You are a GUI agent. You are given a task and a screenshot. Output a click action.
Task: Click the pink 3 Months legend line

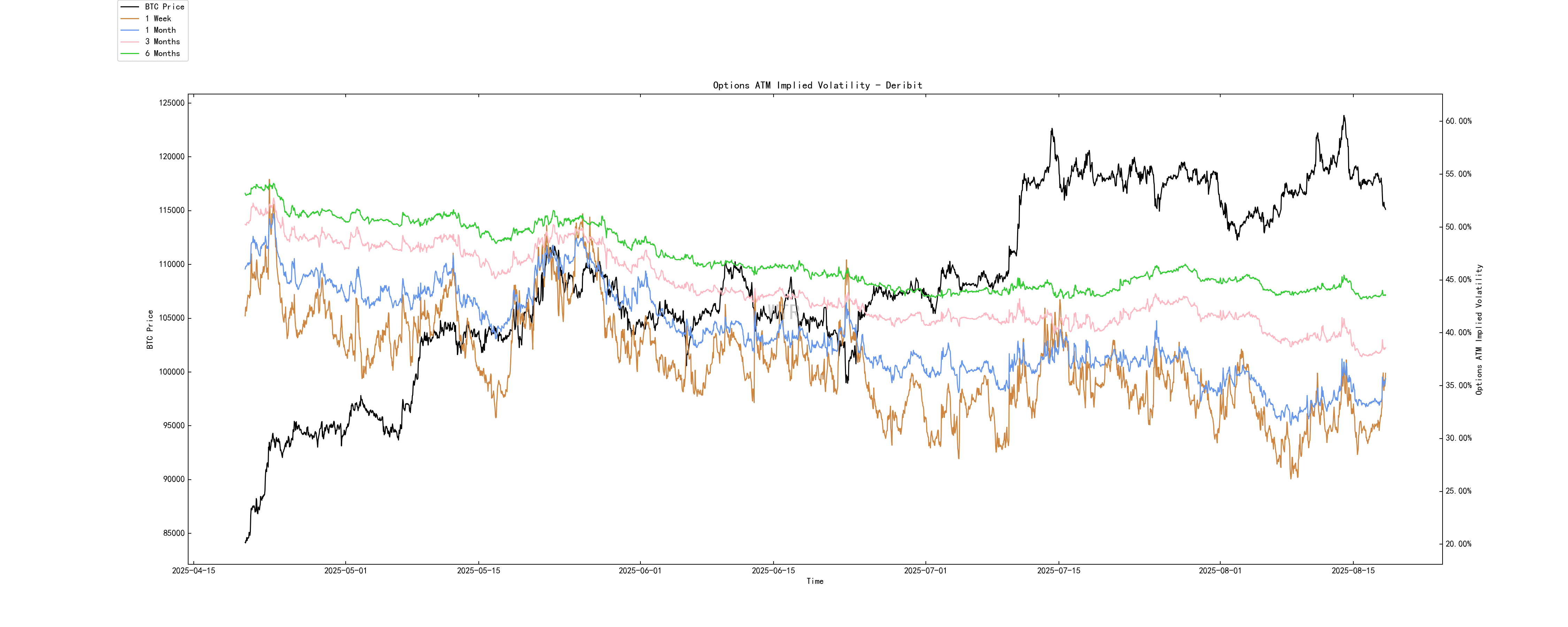[x=130, y=41]
